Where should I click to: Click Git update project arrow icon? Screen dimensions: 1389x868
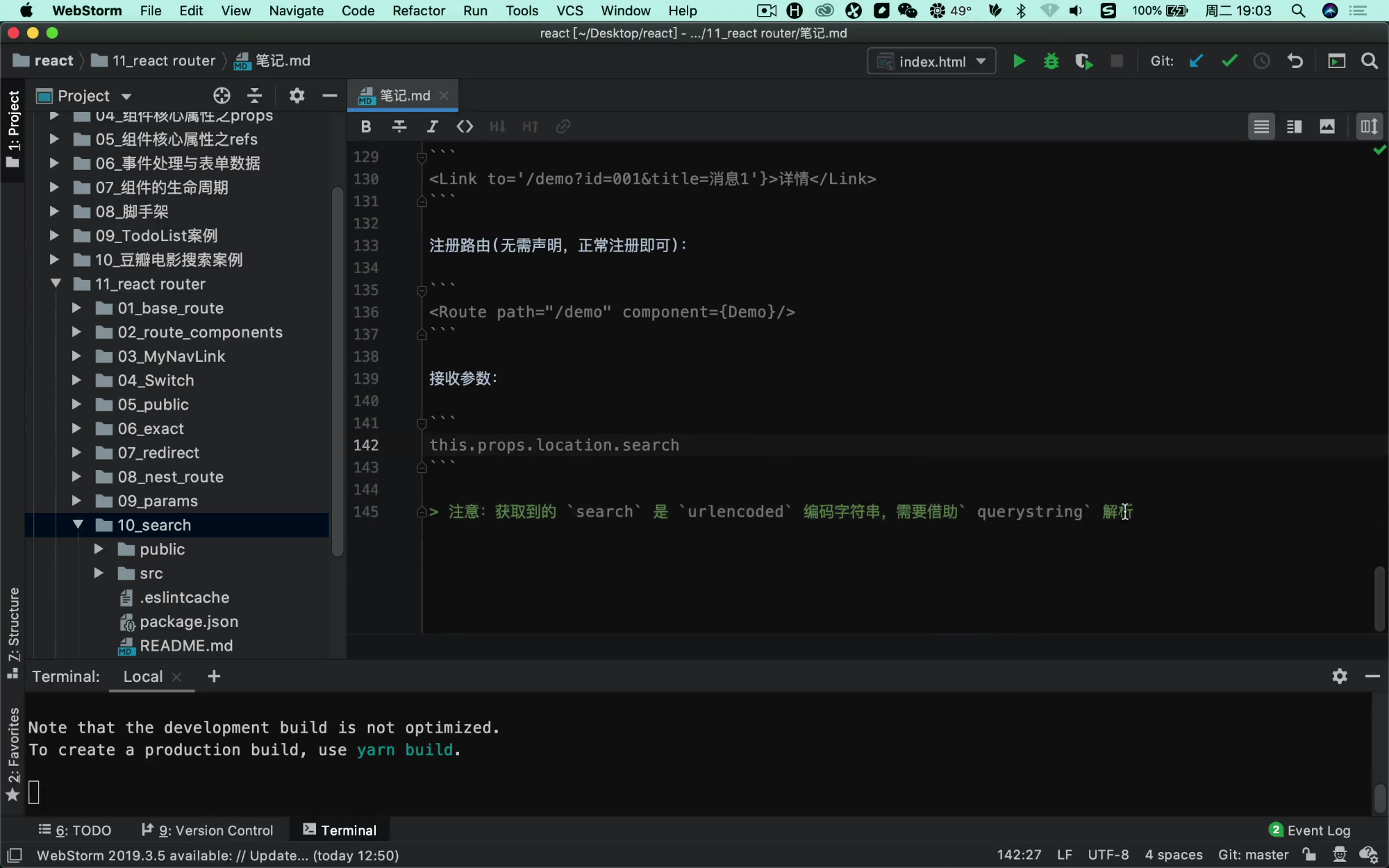(x=1196, y=61)
